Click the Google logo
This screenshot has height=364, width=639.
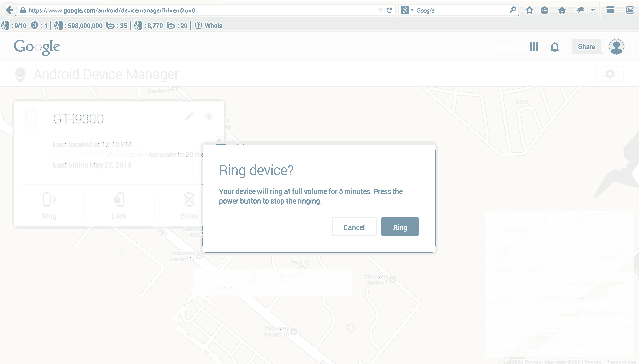pos(37,47)
